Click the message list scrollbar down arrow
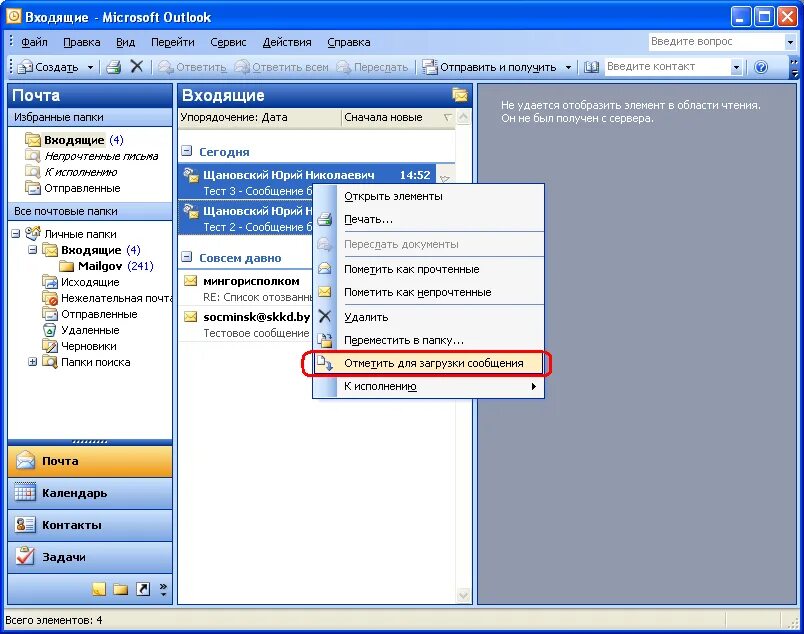Image resolution: width=804 pixels, height=634 pixels. tap(464, 596)
